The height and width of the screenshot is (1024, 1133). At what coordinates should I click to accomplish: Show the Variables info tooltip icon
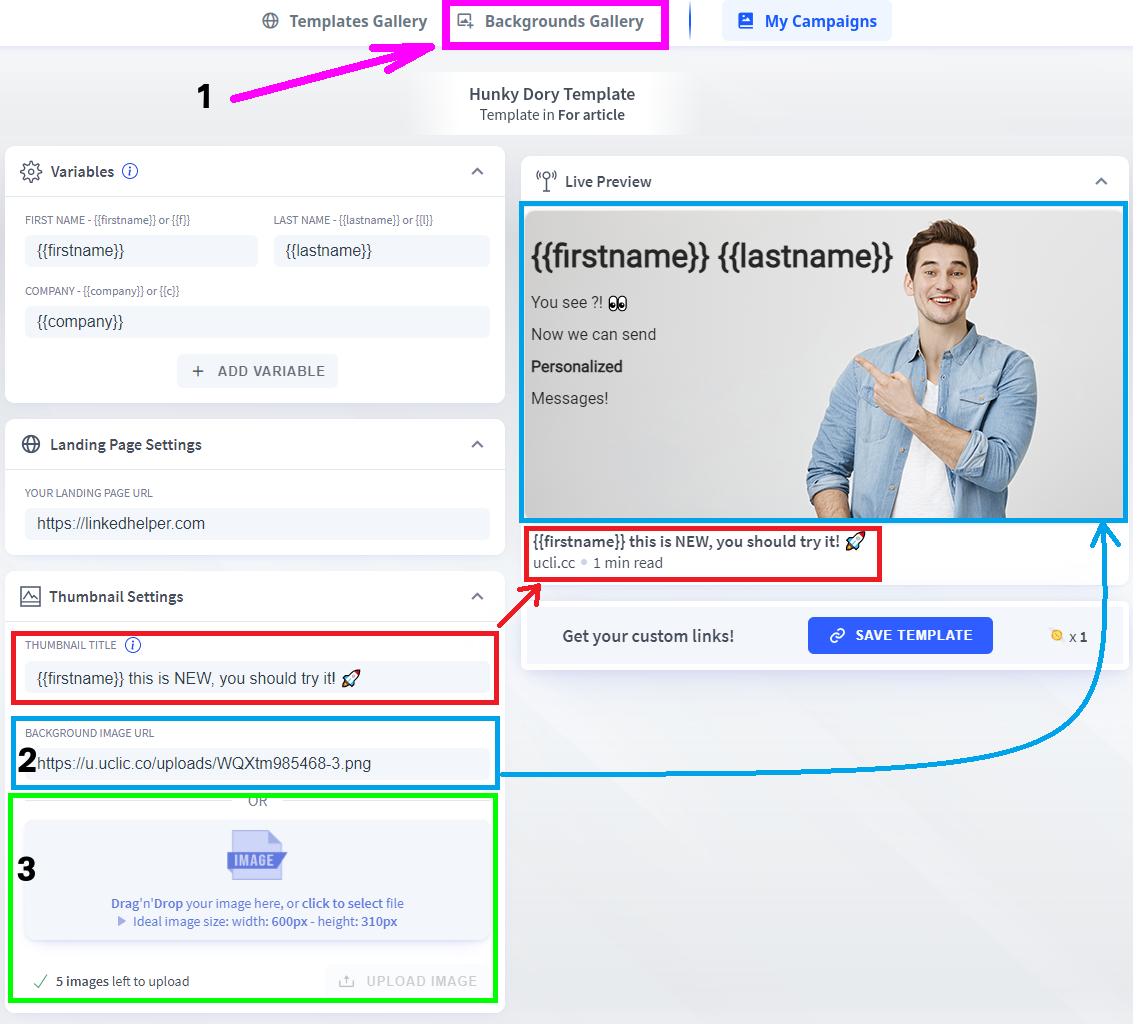(x=130, y=171)
